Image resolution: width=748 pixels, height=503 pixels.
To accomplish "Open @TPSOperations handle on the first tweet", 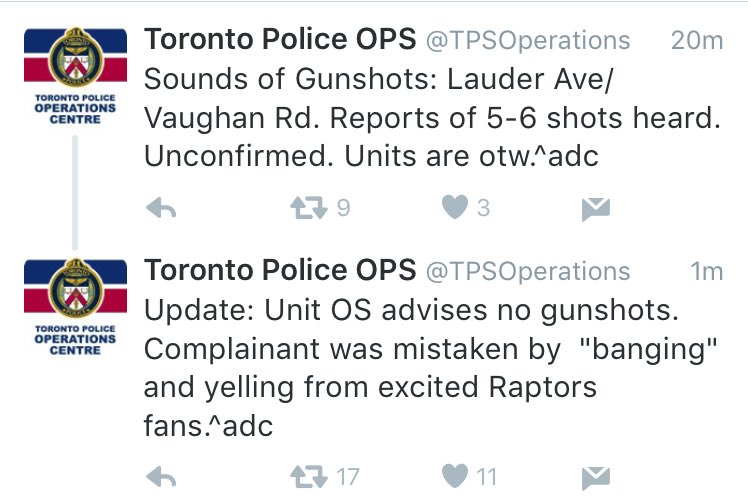I will tap(528, 41).
